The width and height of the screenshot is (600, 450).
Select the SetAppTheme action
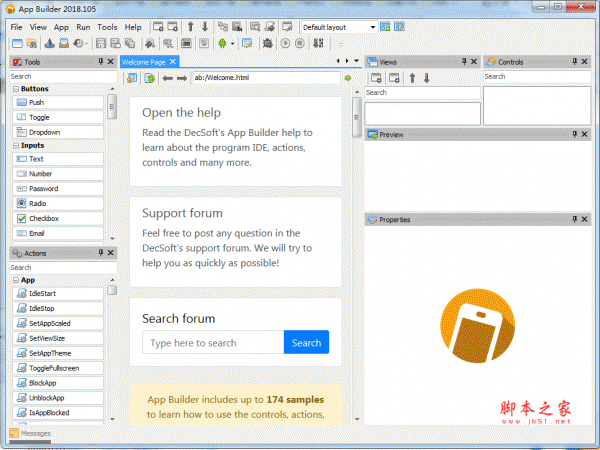click(x=58, y=353)
